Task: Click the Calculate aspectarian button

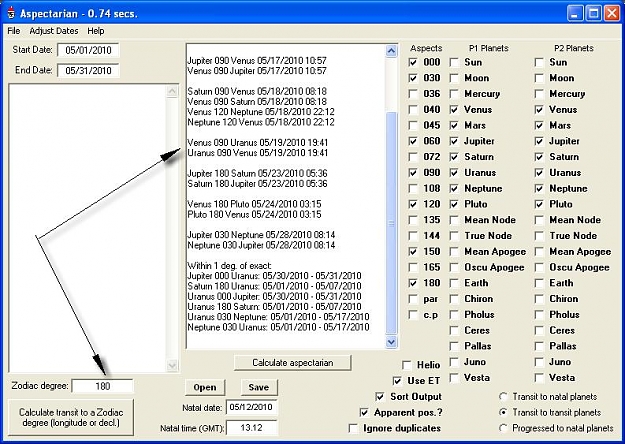Action: [293, 363]
